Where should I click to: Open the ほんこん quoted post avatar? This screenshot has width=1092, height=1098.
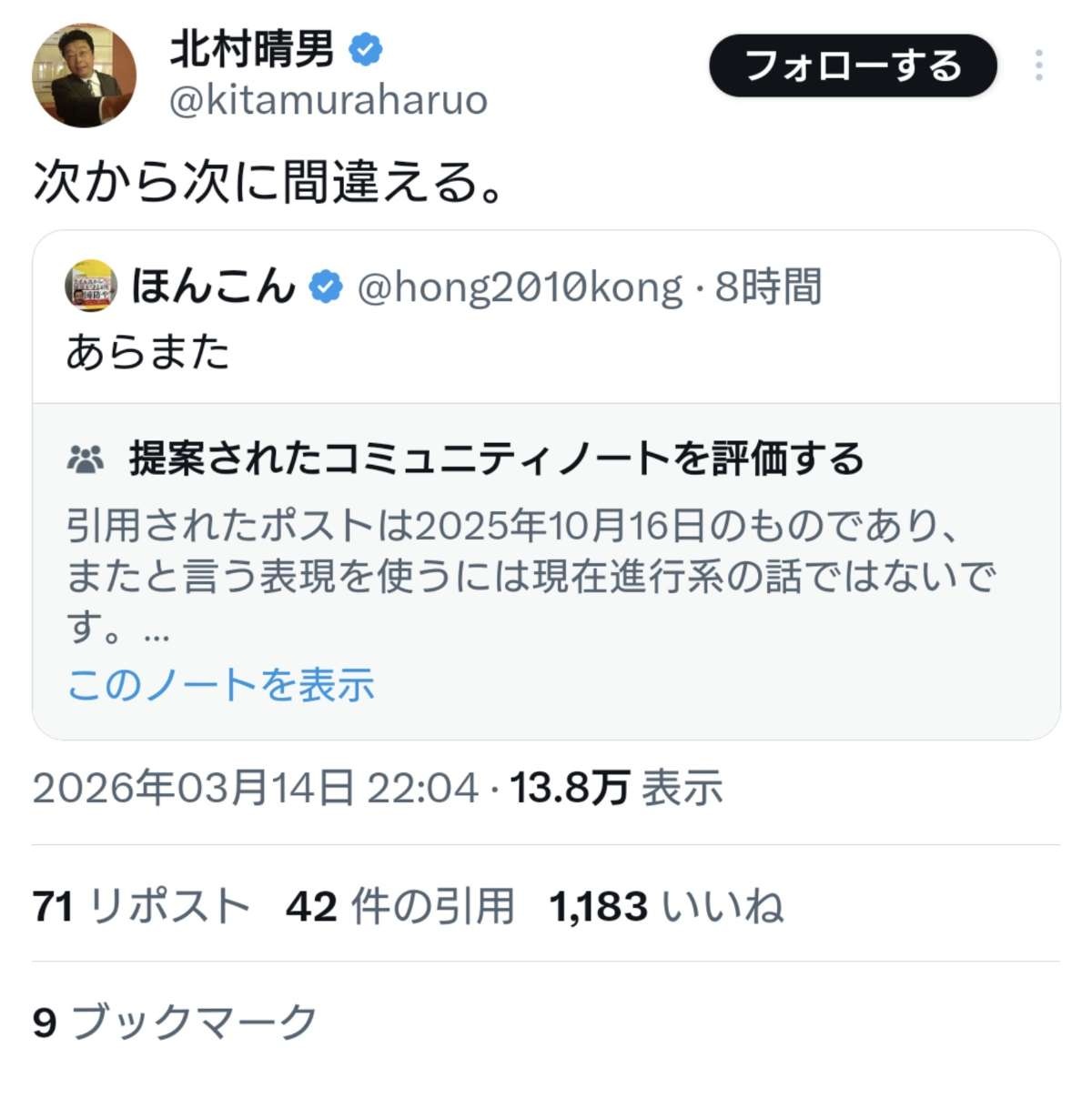pos(91,286)
